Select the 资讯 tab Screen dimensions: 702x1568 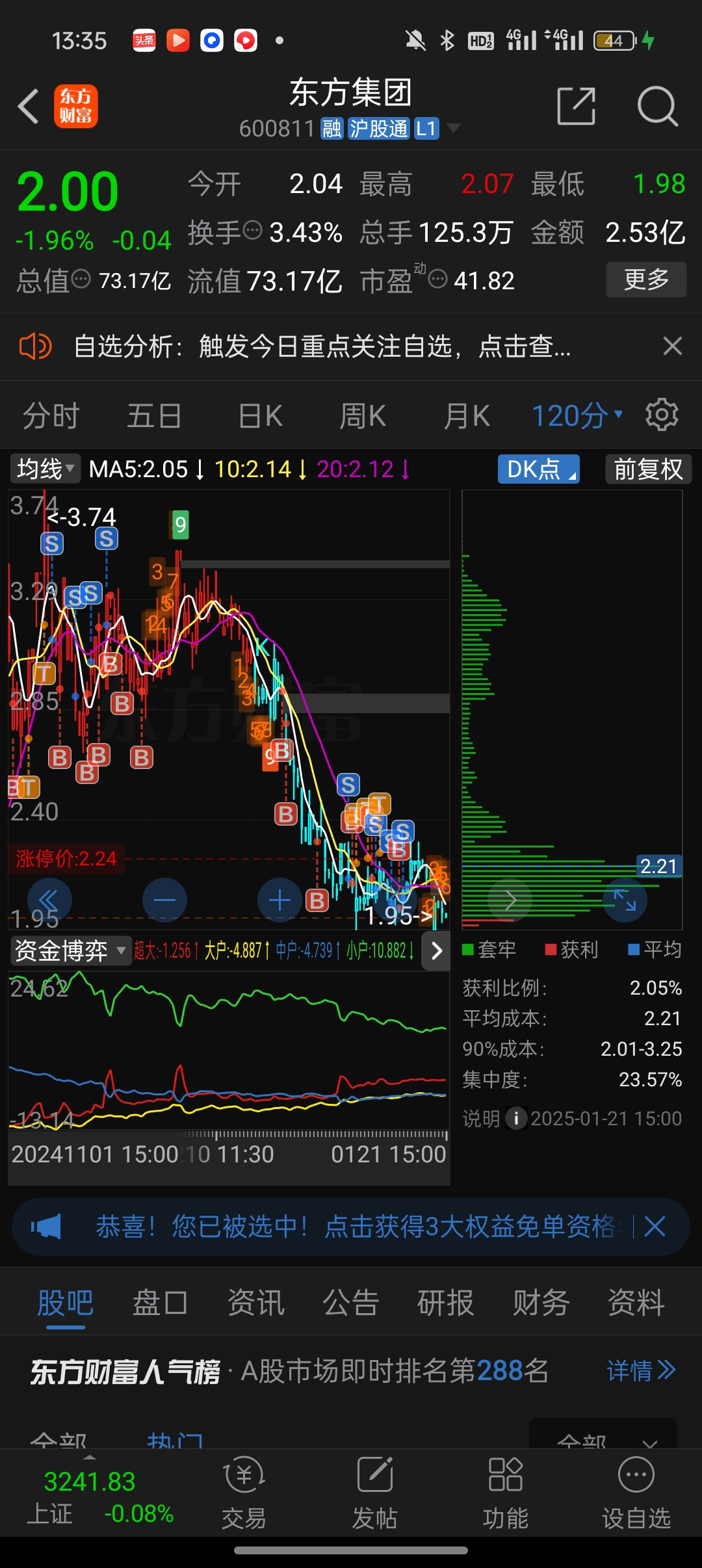pos(256,1302)
